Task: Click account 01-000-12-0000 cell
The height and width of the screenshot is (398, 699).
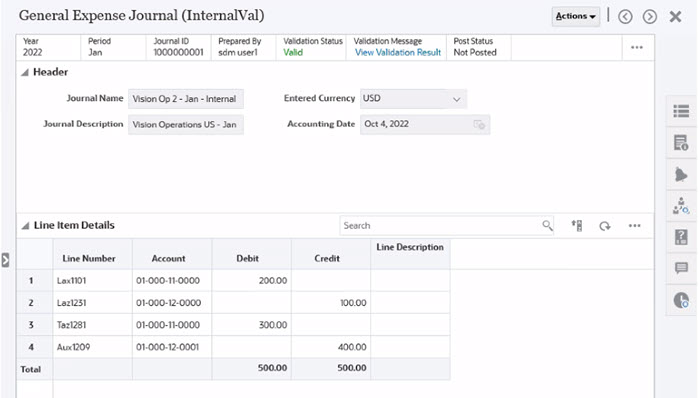Action: [172, 303]
